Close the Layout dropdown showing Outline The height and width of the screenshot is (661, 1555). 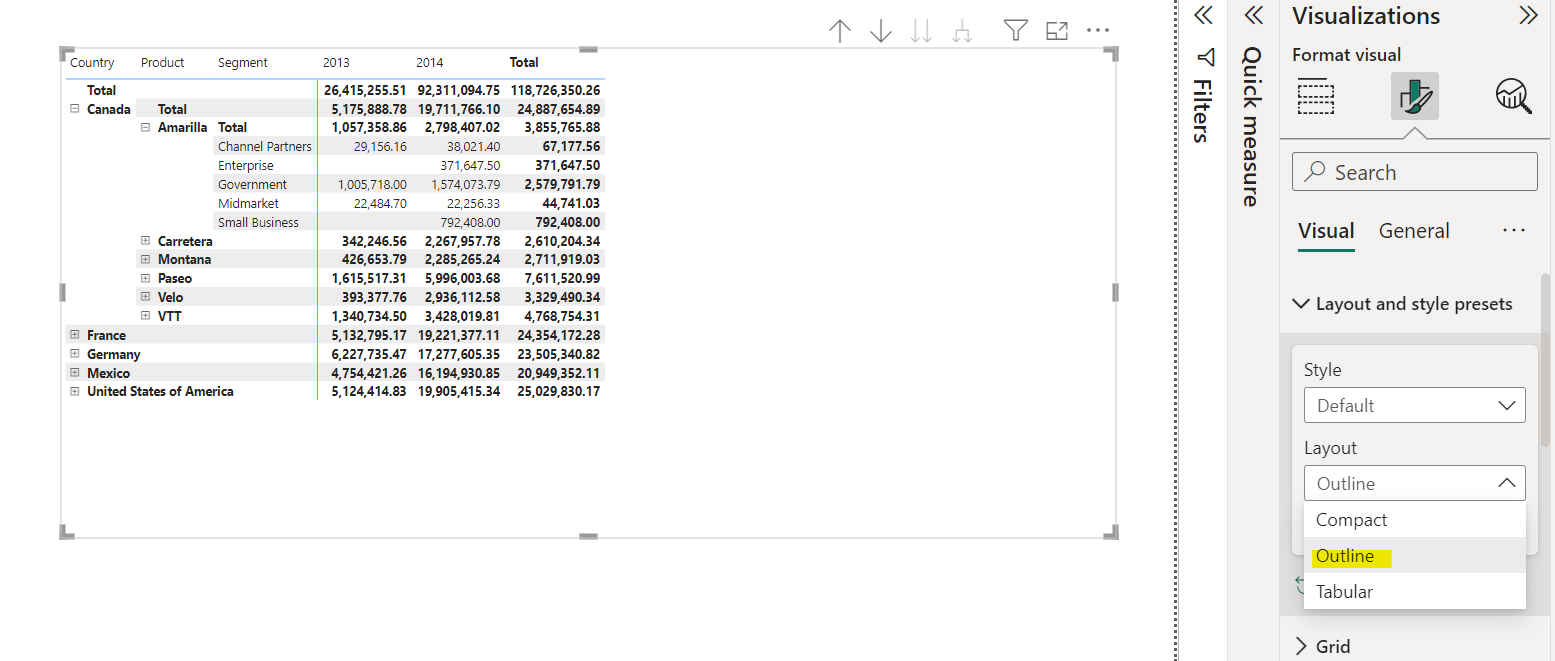(x=1414, y=483)
